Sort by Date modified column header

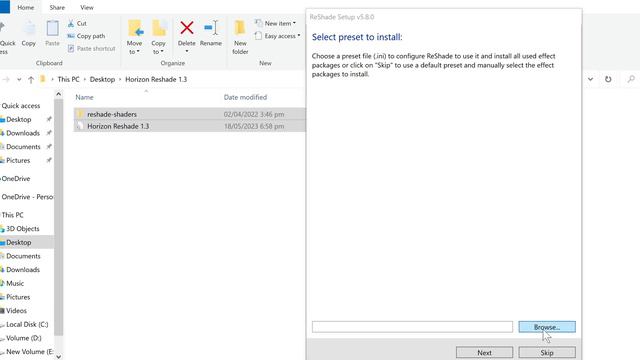(245, 97)
